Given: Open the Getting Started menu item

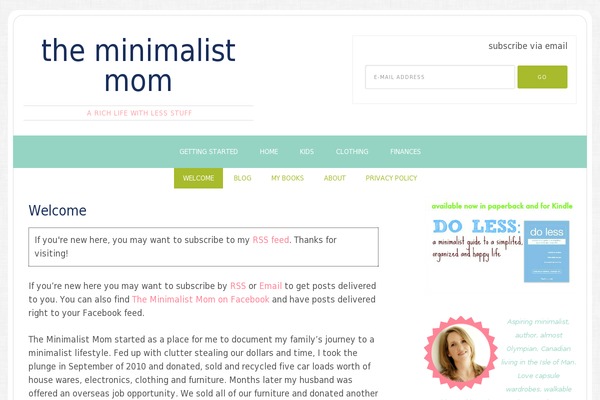Looking at the screenshot, I should pyautogui.click(x=209, y=152).
